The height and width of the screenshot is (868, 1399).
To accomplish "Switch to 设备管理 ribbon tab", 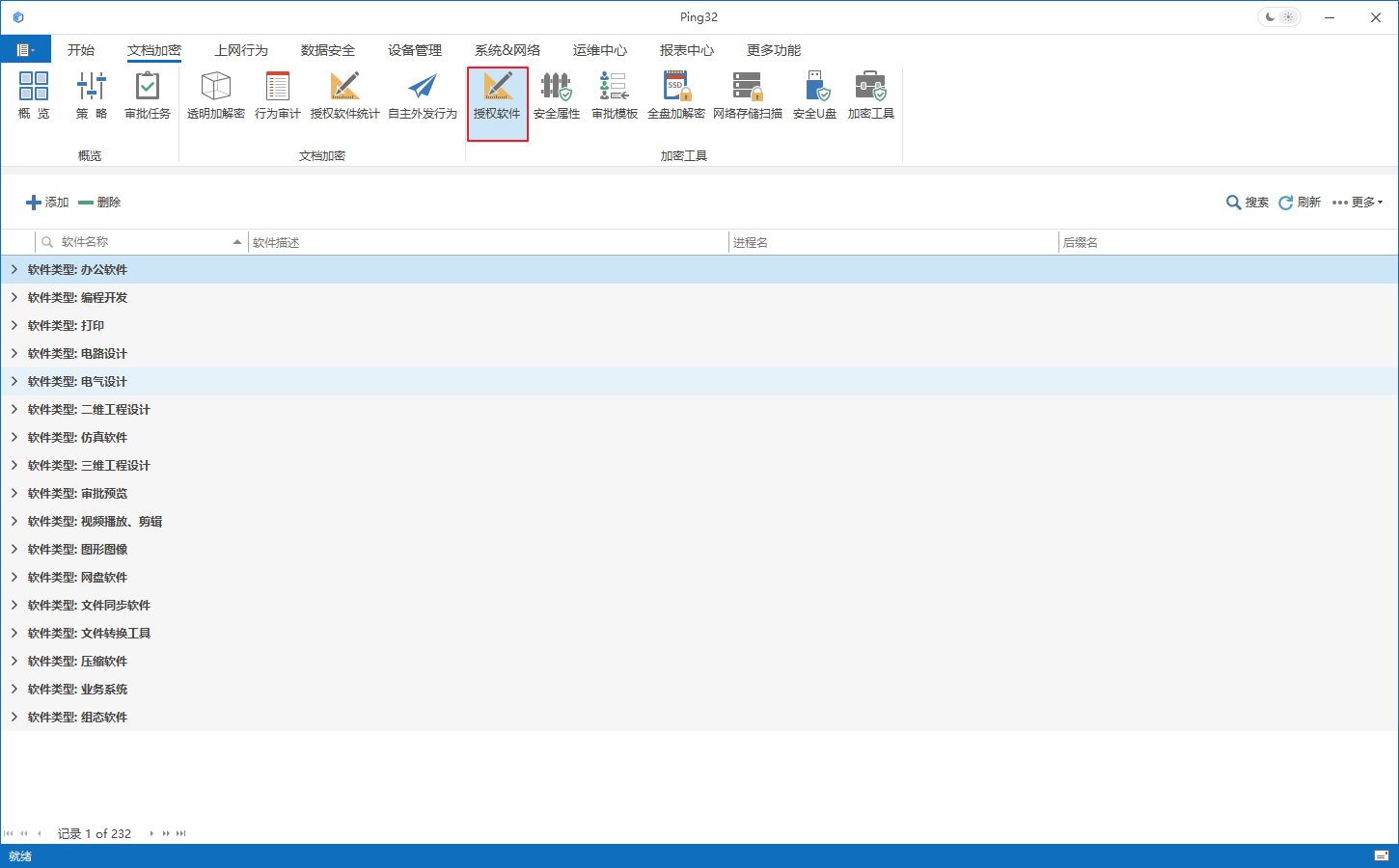I will point(415,50).
